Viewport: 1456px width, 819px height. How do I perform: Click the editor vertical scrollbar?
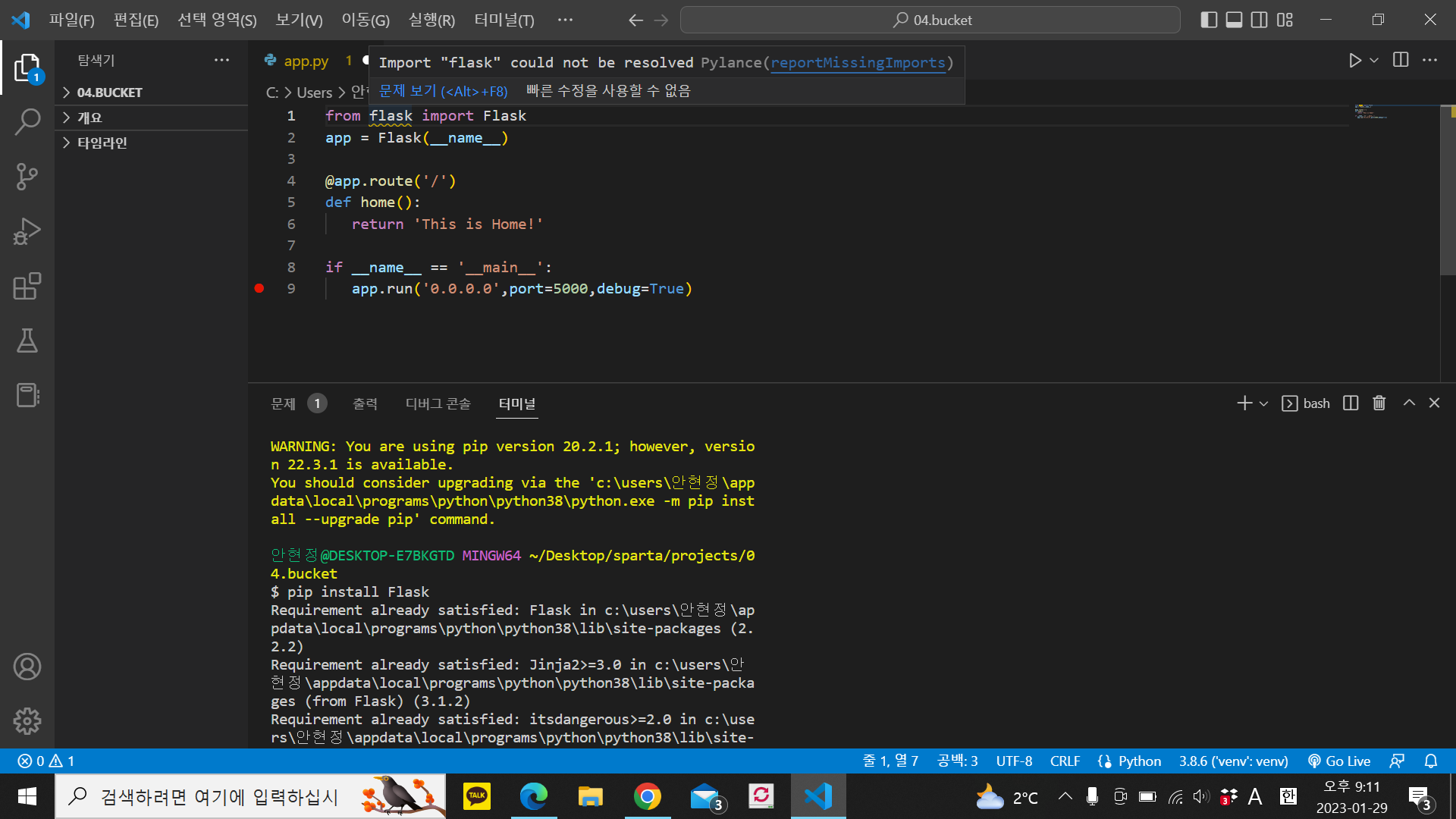[x=1447, y=190]
